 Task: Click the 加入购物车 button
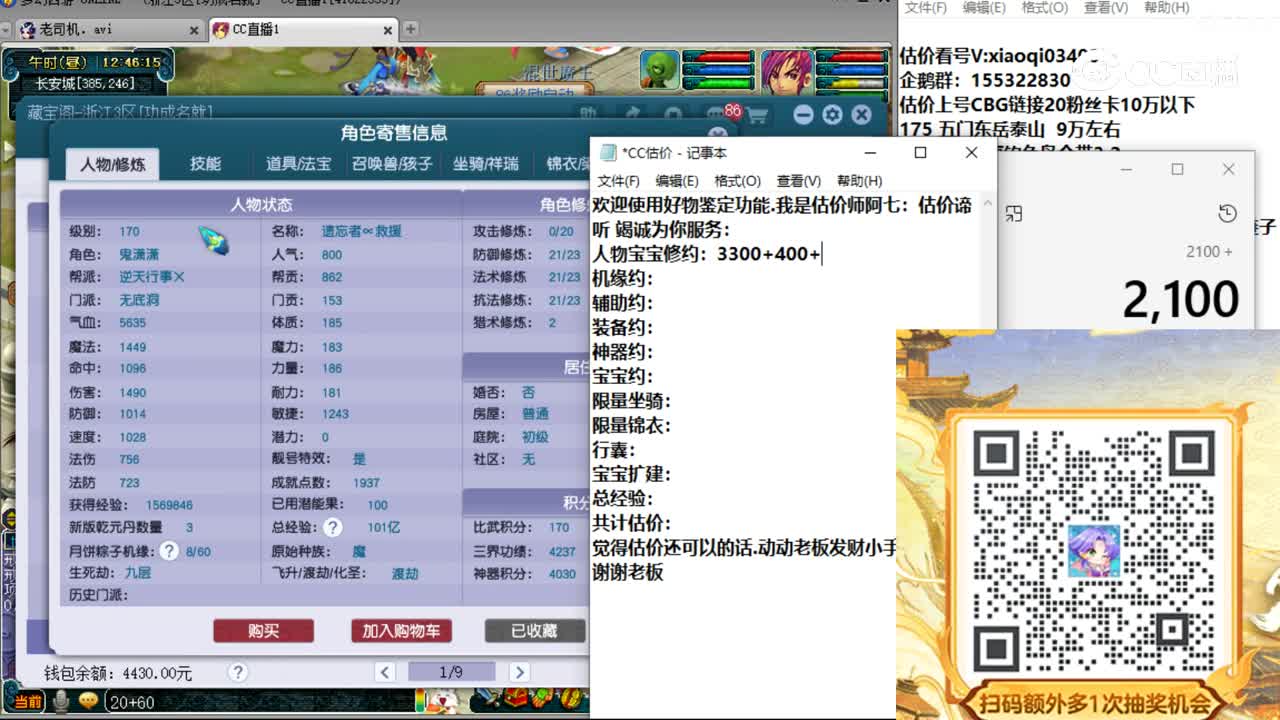(x=401, y=631)
